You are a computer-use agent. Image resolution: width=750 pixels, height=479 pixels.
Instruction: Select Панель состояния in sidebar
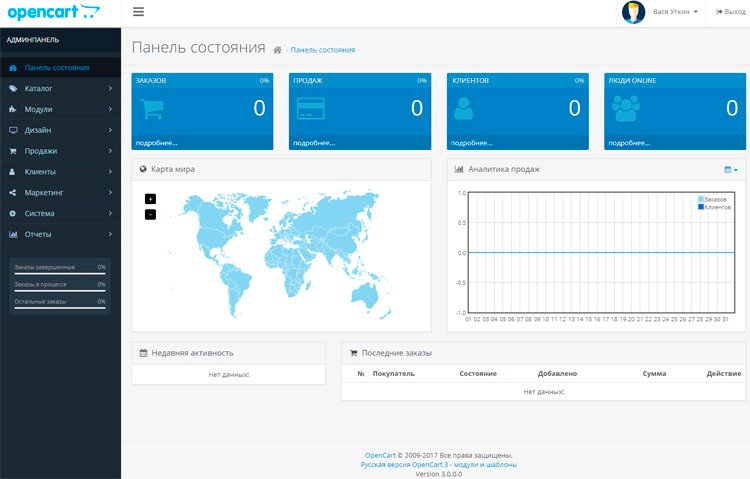coord(60,68)
